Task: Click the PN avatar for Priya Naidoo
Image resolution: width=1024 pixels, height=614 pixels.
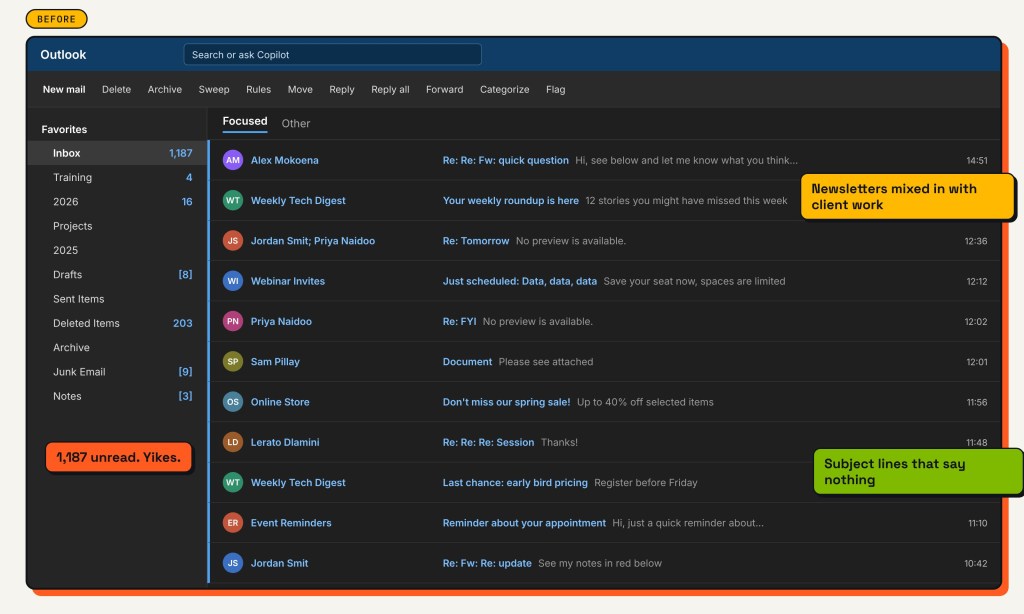Action: [x=232, y=321]
